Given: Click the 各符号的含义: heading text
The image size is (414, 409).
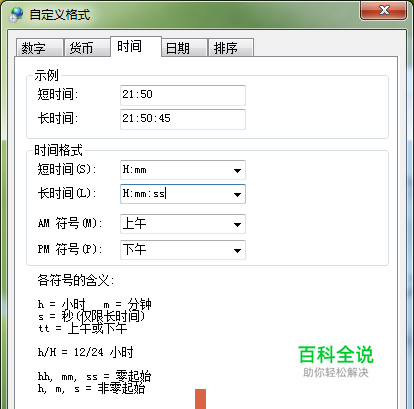Looking at the screenshot, I should click(x=76, y=280).
